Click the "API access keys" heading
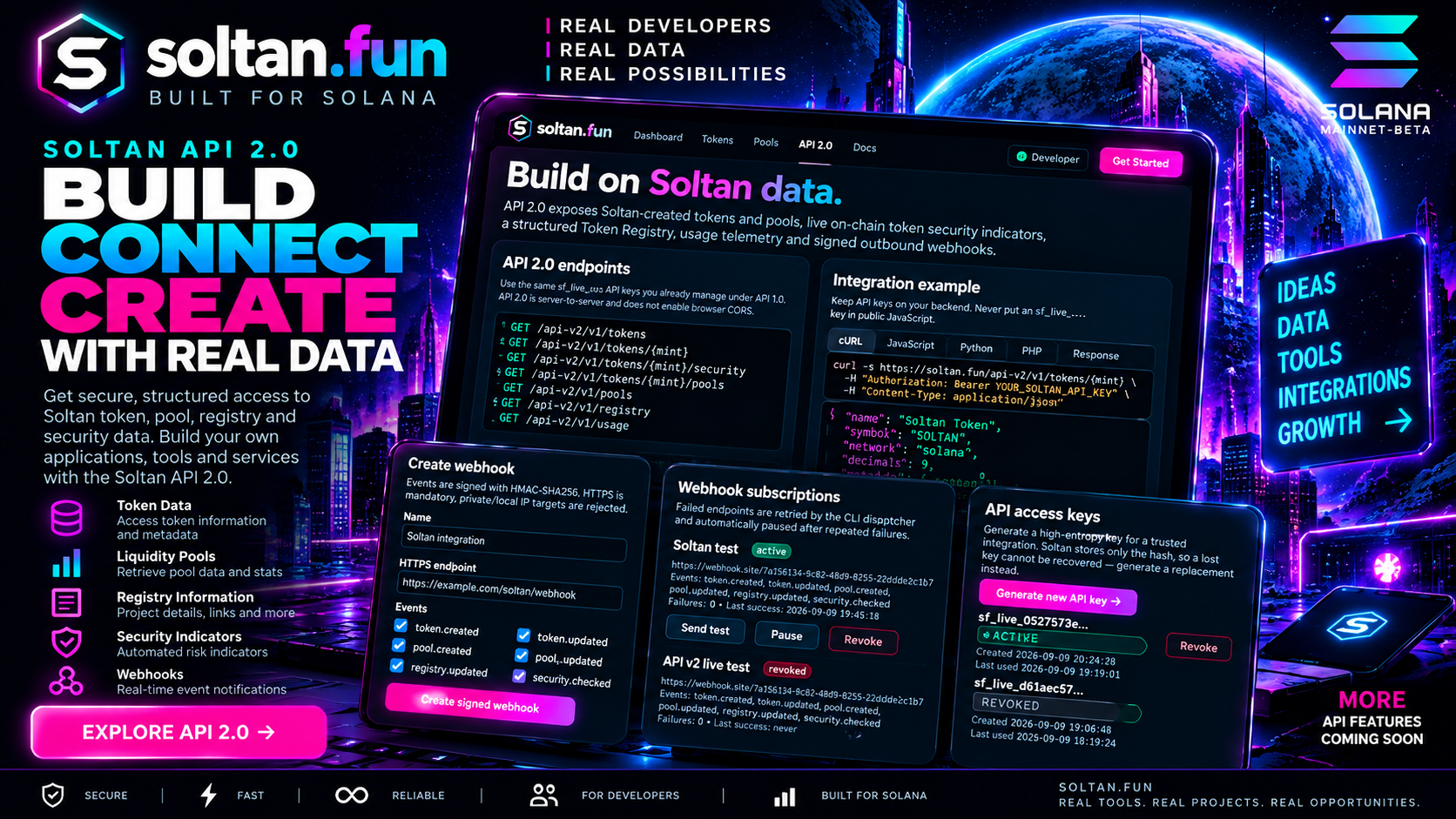The height and width of the screenshot is (819, 1456). (x=1042, y=514)
